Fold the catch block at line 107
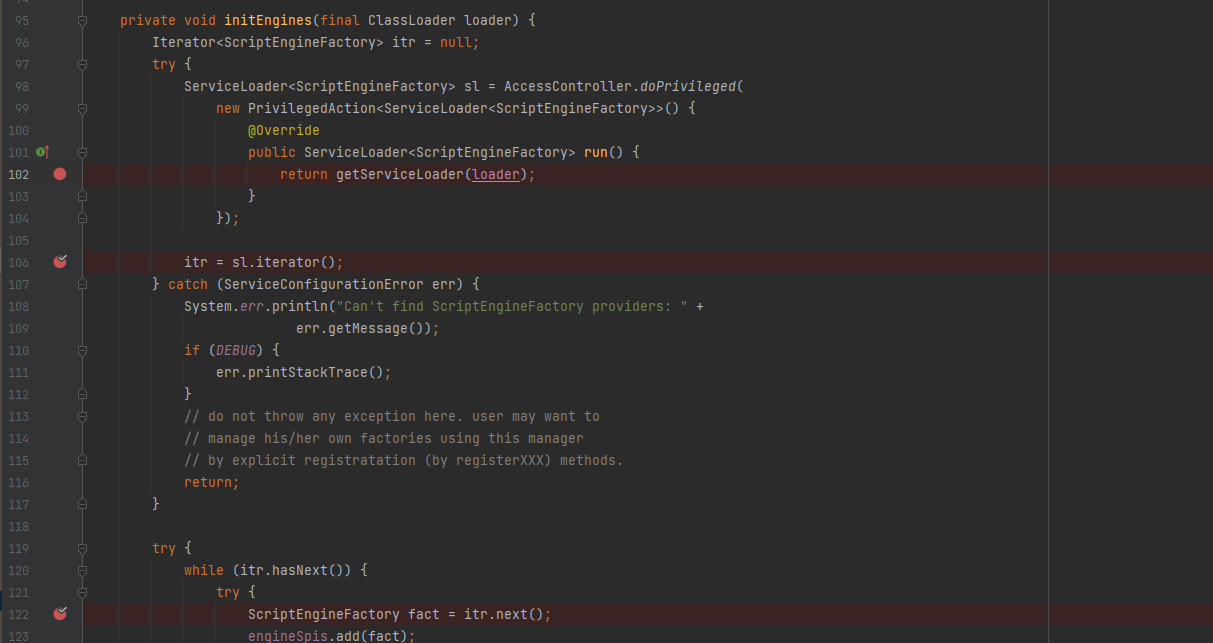1213x643 pixels. coord(82,284)
